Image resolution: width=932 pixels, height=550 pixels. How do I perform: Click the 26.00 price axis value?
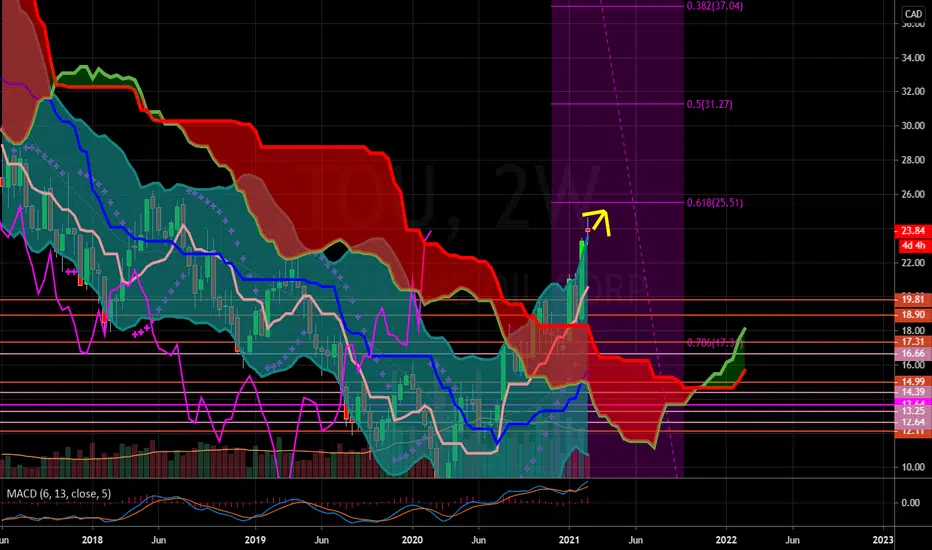click(912, 194)
